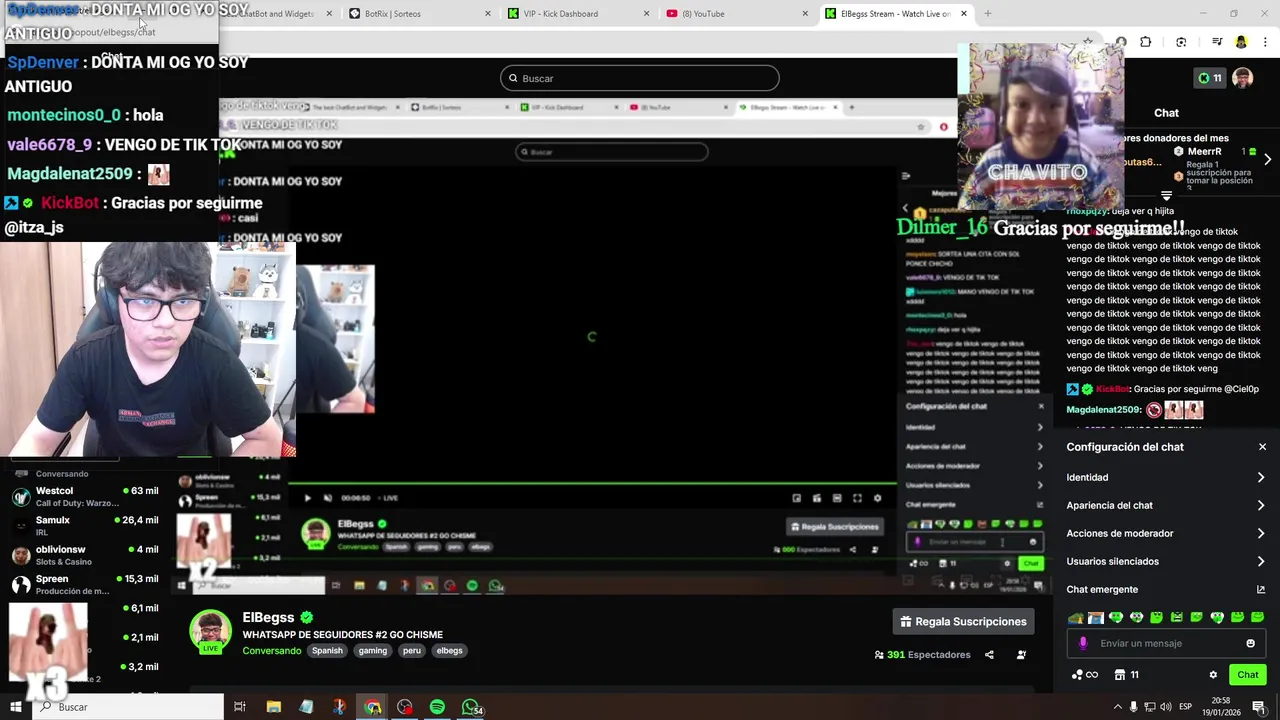Expand the Identidad settings row
This screenshot has width=1280, height=720.
coord(1166,477)
